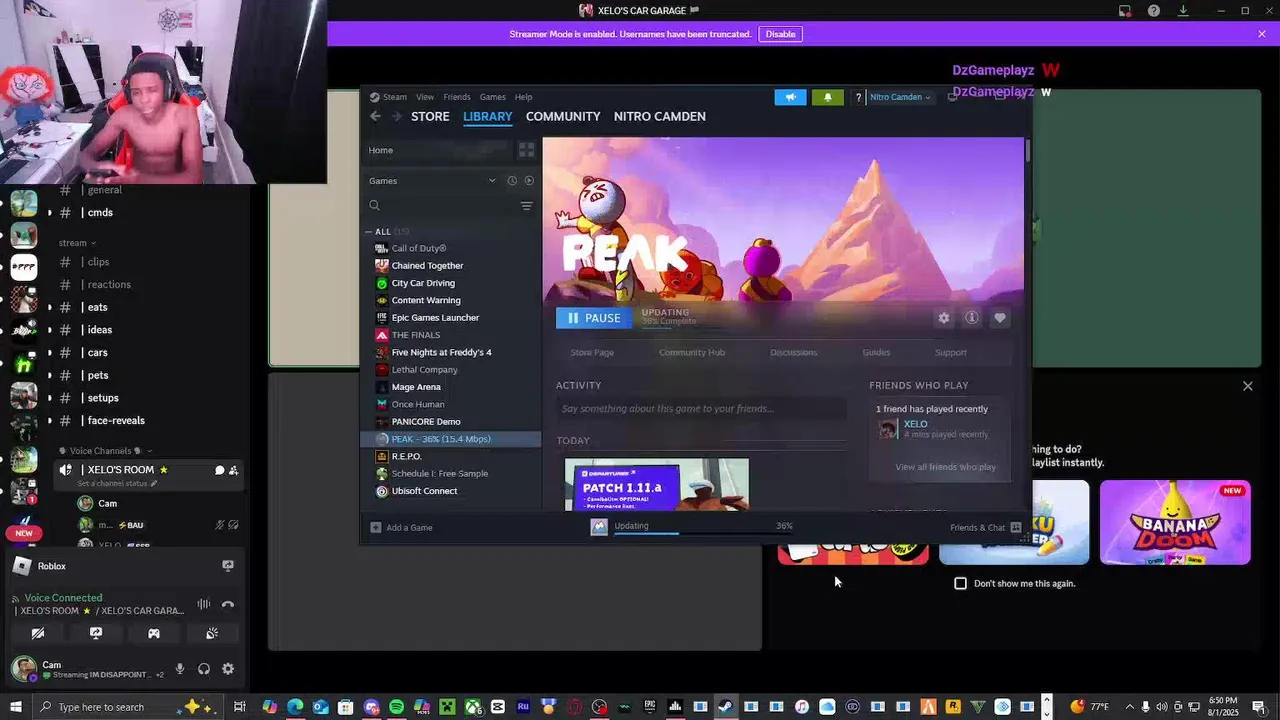Check the Don't show me this again box

tap(961, 583)
